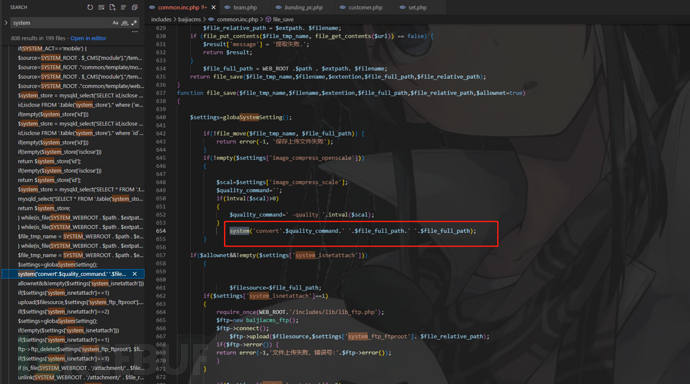Clear search results icon
Screen dimensions: 690x384
[101, 7]
